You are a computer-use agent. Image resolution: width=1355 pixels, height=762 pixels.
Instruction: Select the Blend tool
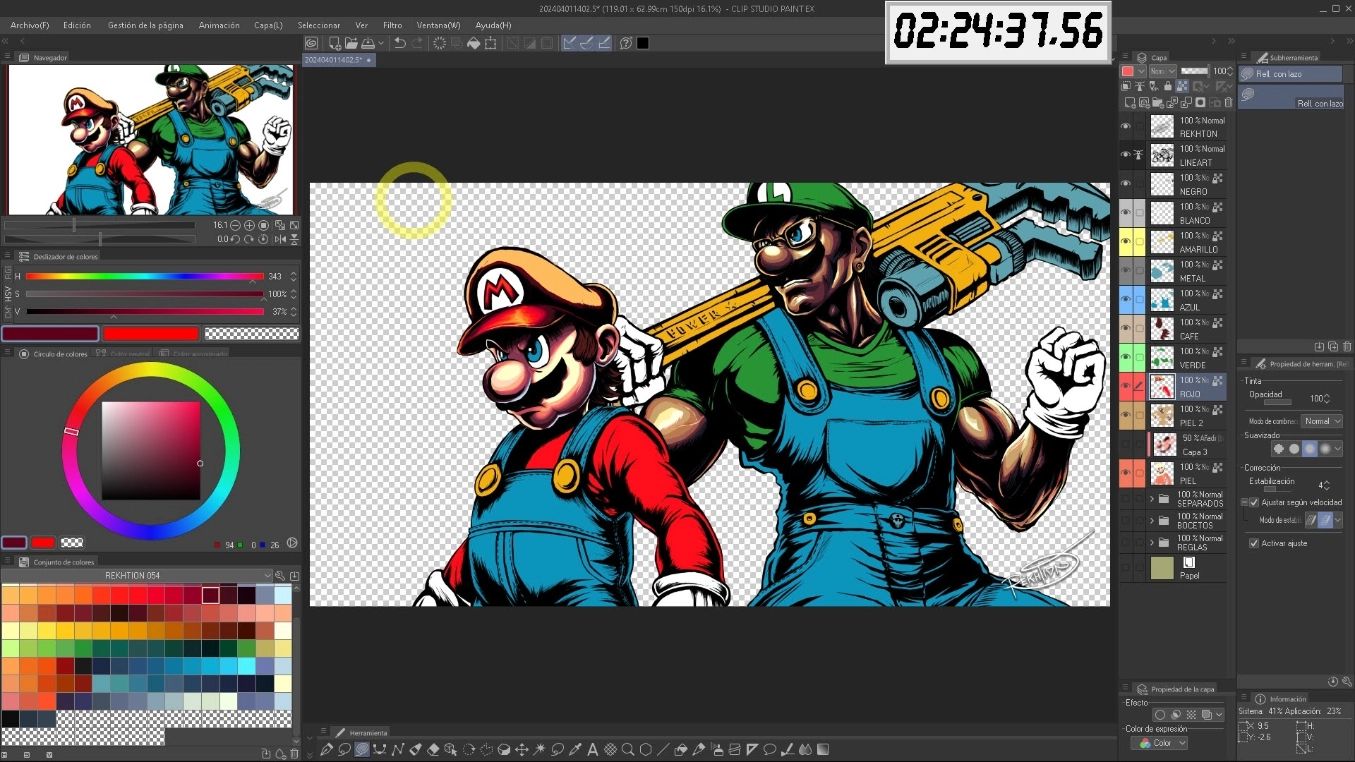(x=805, y=749)
